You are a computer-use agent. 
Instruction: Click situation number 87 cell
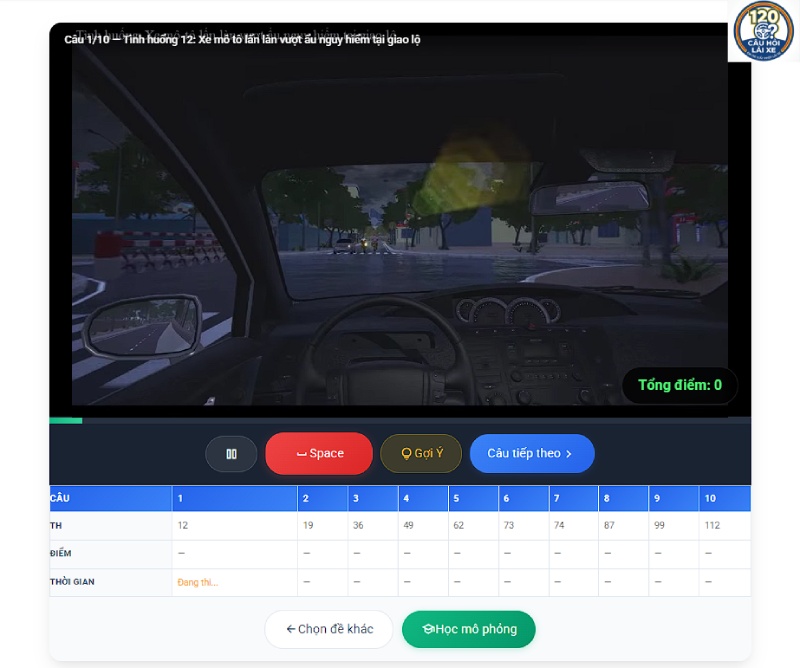click(623, 526)
